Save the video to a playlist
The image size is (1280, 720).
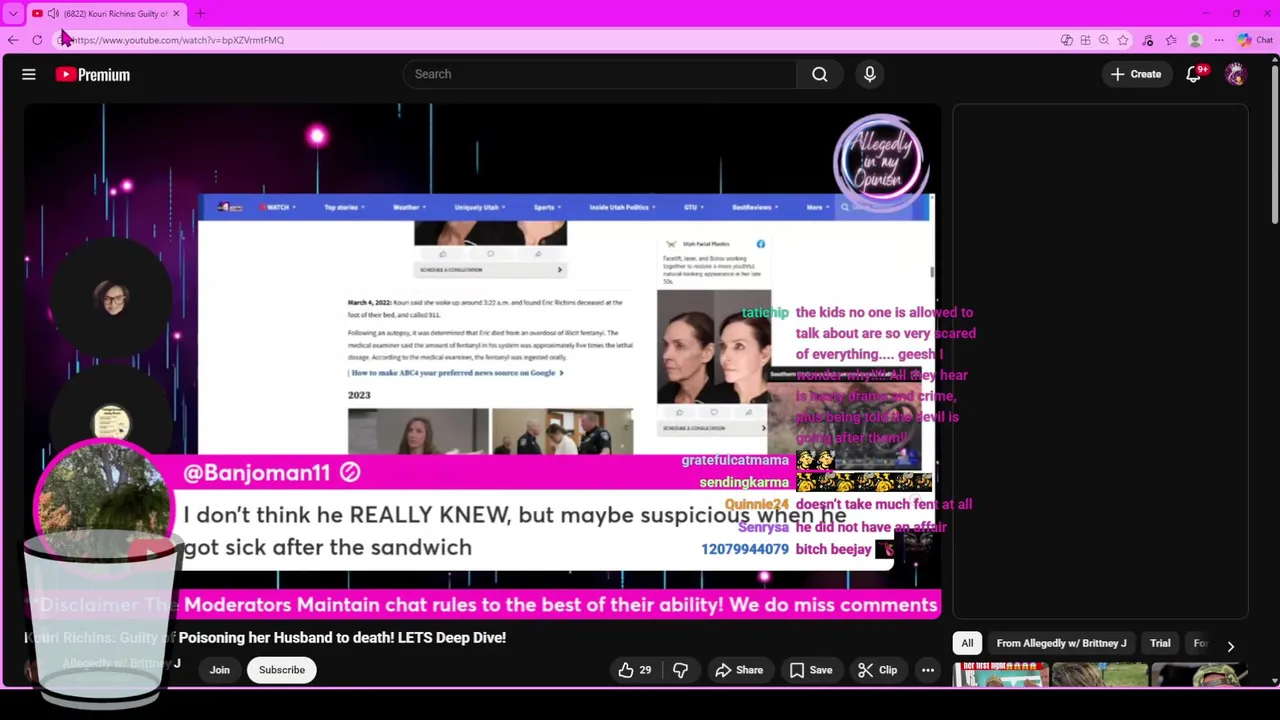click(810, 670)
